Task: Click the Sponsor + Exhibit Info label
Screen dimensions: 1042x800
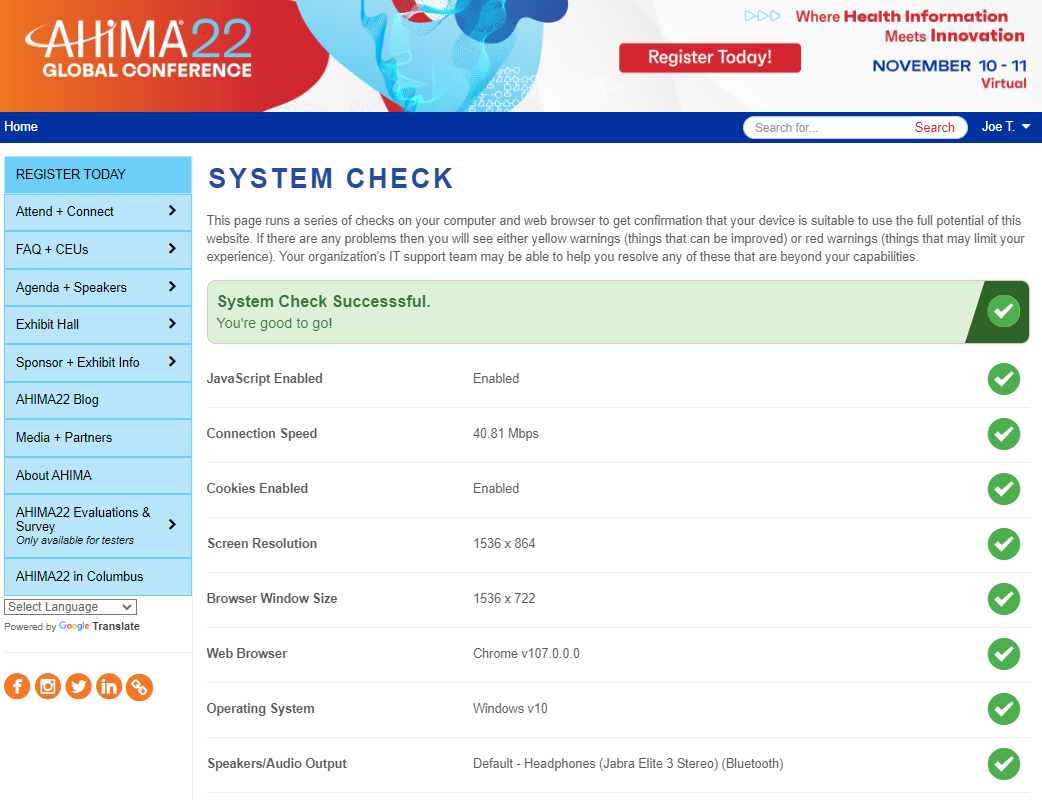Action: coord(77,362)
